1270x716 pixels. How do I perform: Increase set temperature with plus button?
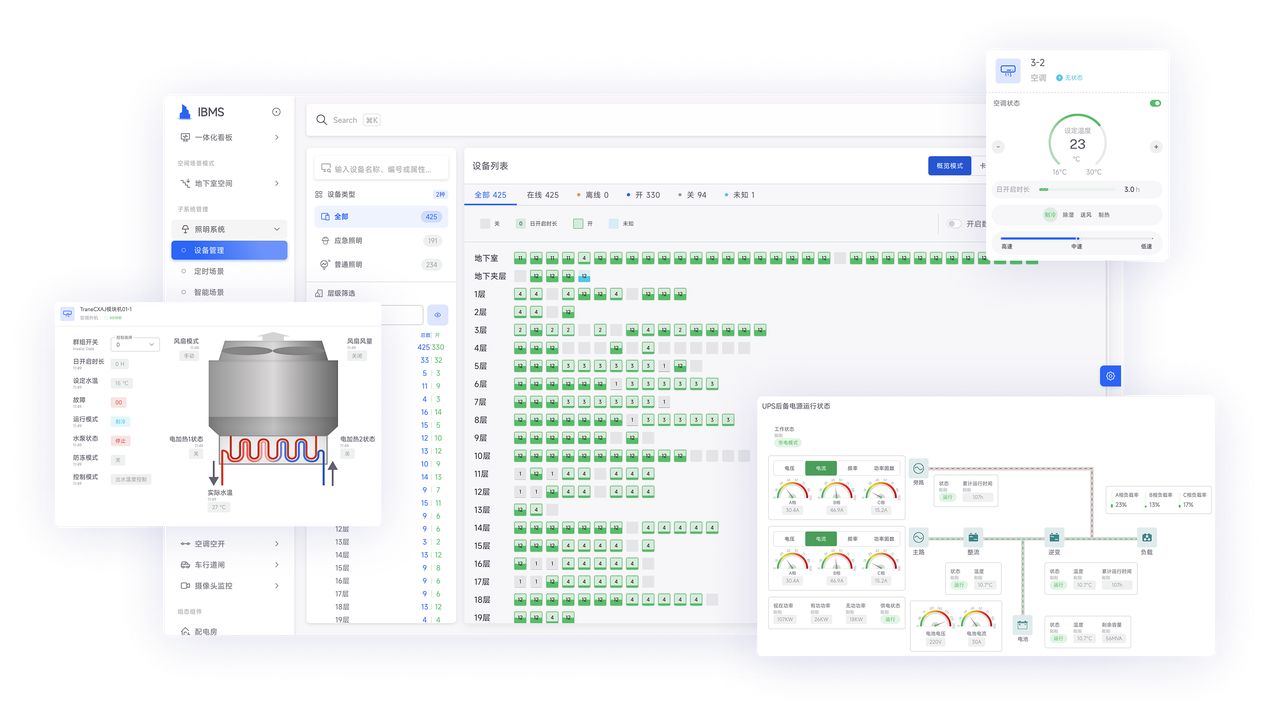click(x=1156, y=147)
